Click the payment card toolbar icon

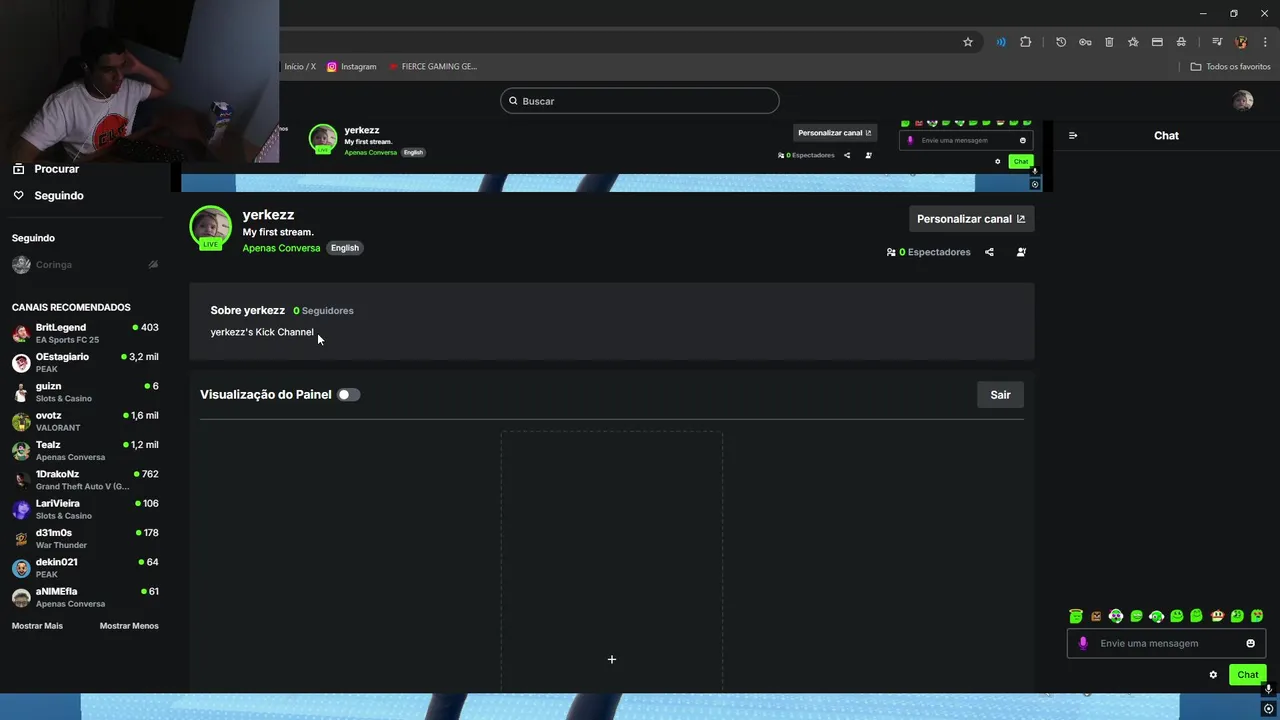[1157, 42]
